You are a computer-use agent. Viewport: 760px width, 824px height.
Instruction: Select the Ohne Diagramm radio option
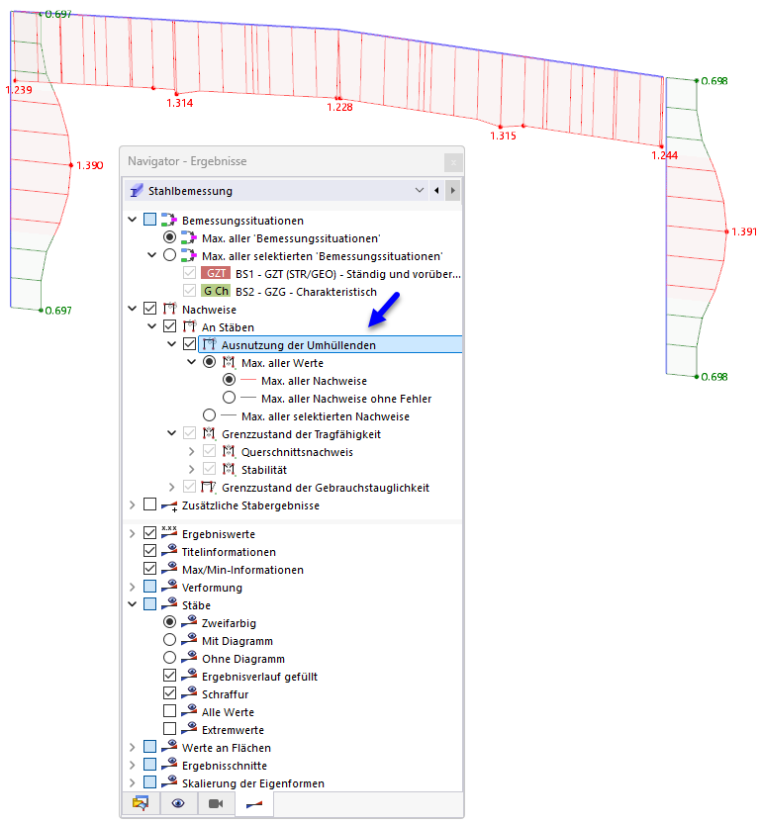pyautogui.click(x=169, y=658)
